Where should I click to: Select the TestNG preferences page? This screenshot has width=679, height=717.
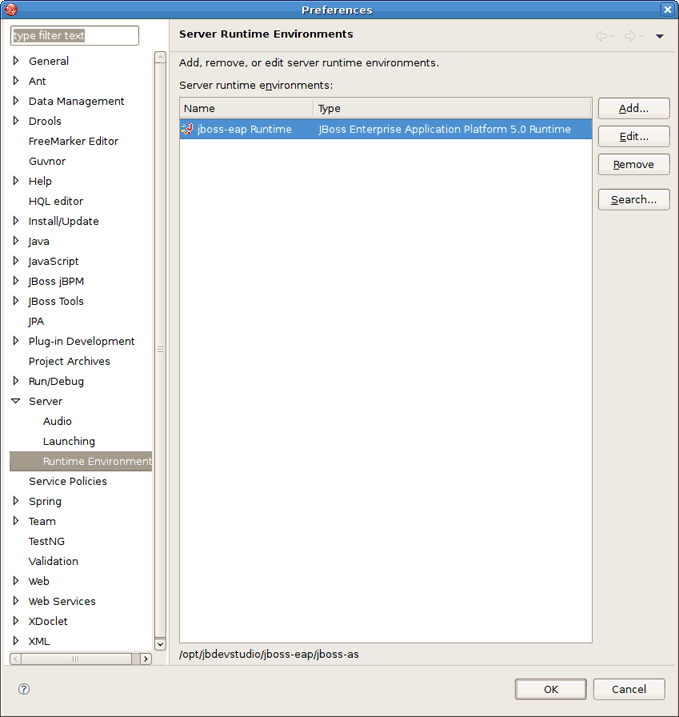point(47,541)
